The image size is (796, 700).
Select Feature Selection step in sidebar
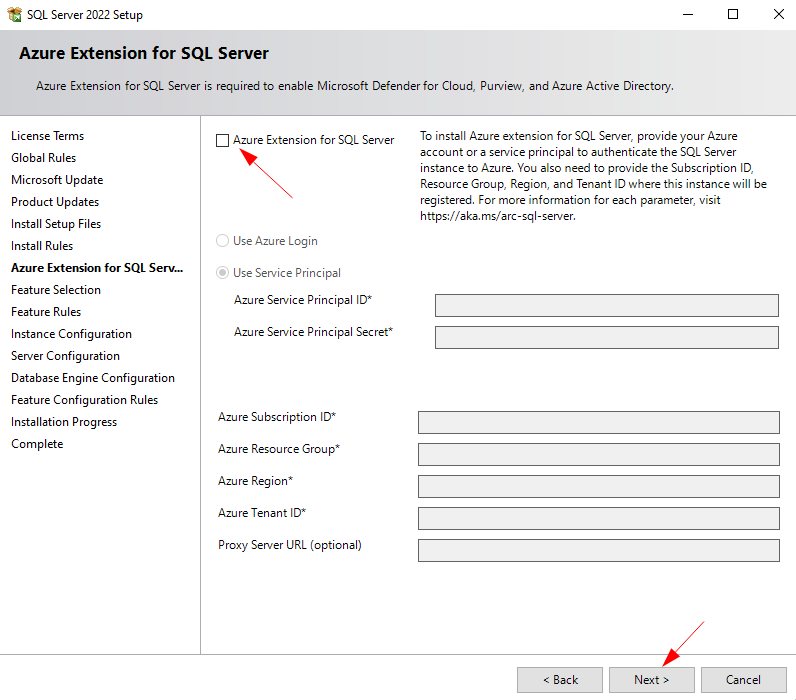(56, 290)
